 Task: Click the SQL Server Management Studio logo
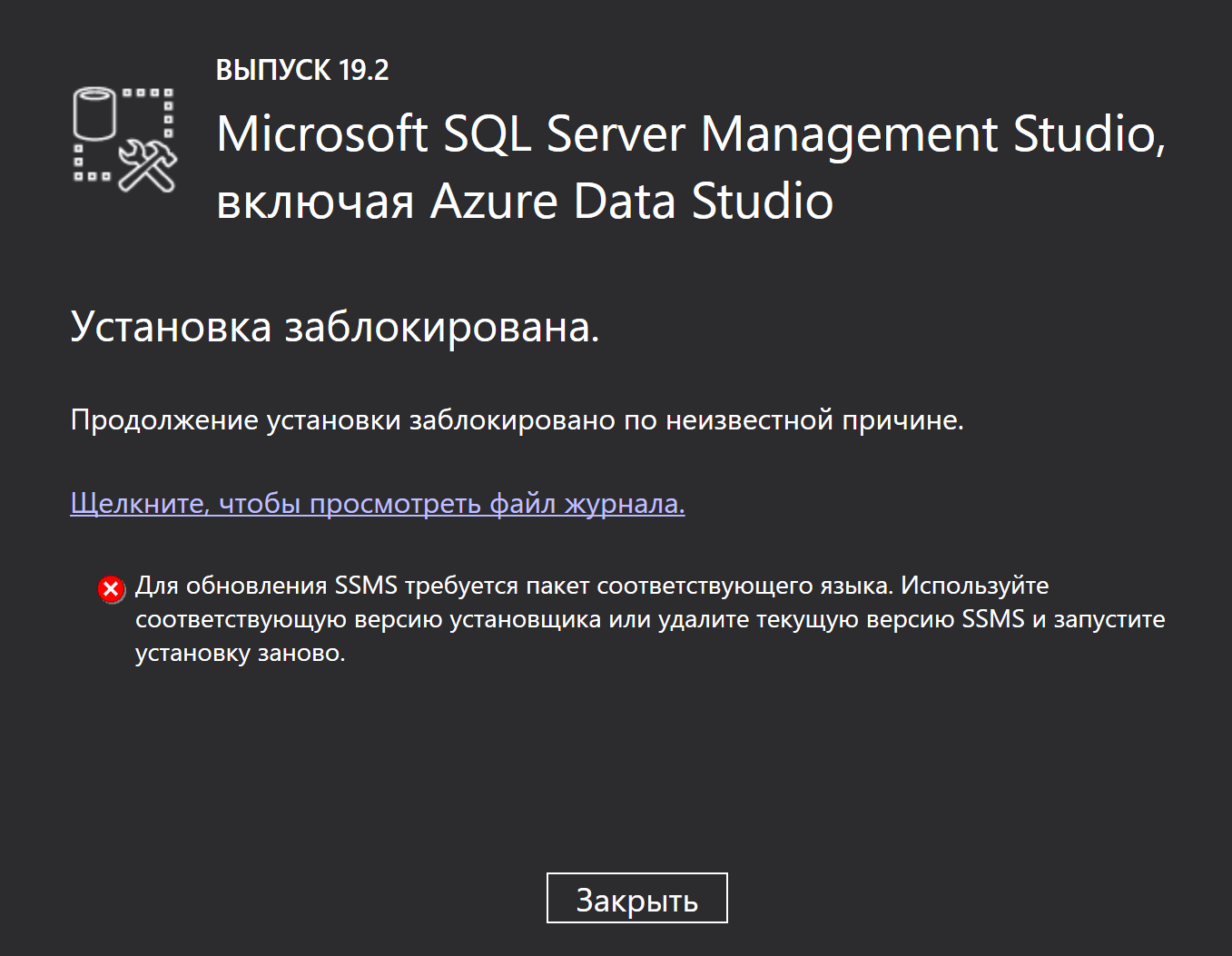click(x=124, y=139)
